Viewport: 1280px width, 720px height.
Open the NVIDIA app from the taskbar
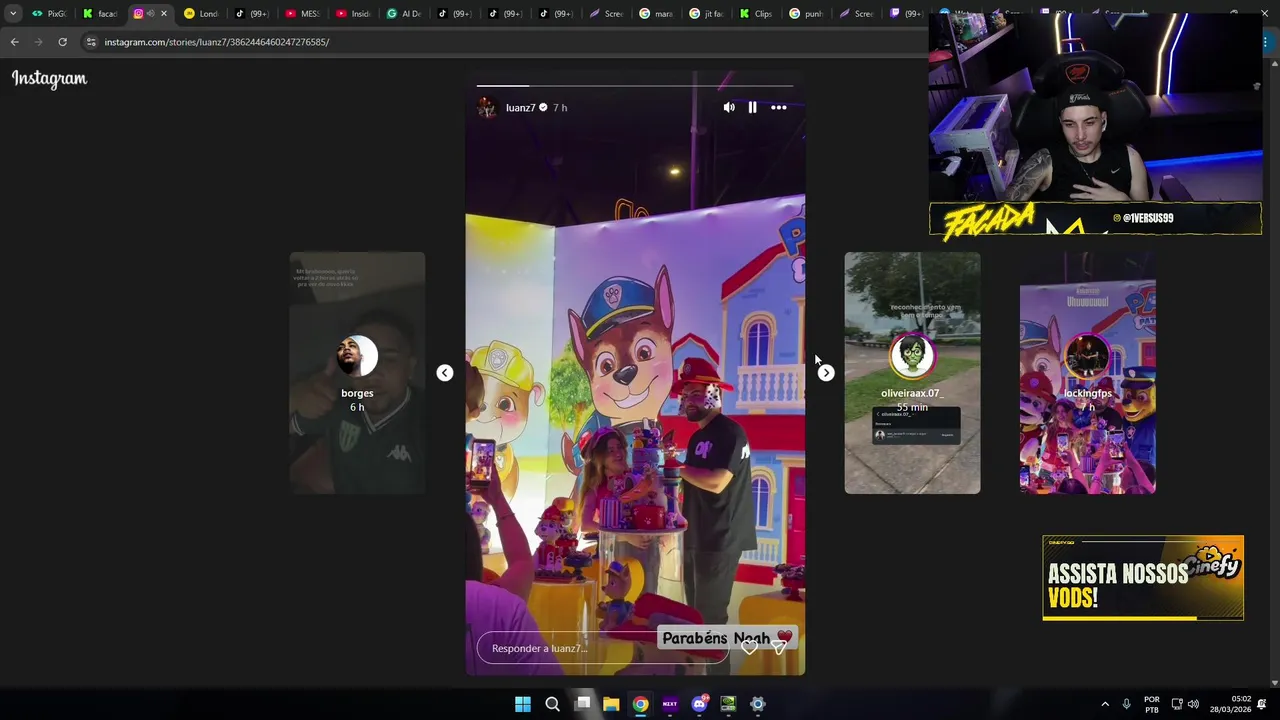728,704
